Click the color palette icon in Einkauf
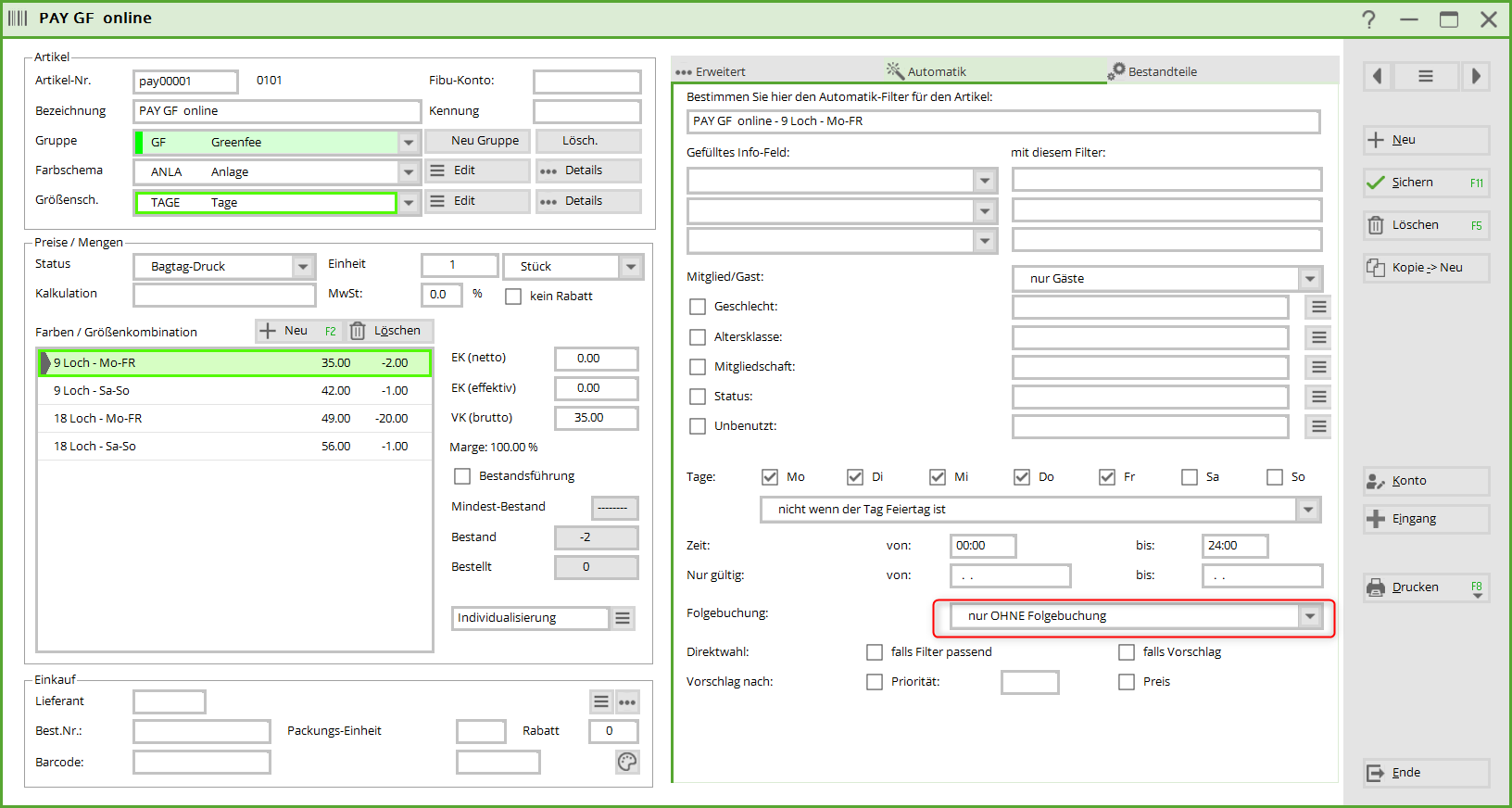The height and width of the screenshot is (808, 1512). [x=627, y=762]
